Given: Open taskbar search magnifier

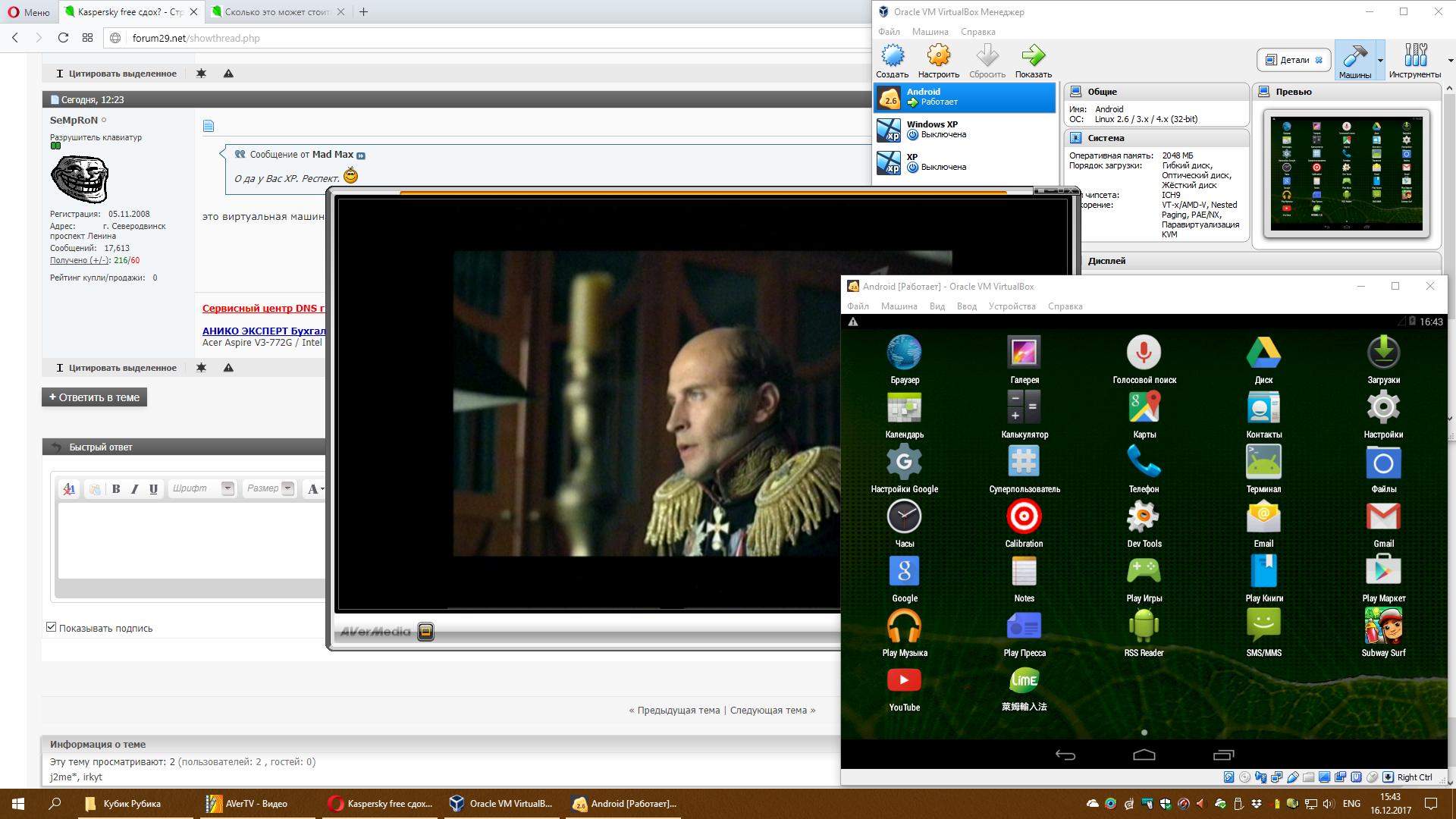Looking at the screenshot, I should click(x=55, y=804).
